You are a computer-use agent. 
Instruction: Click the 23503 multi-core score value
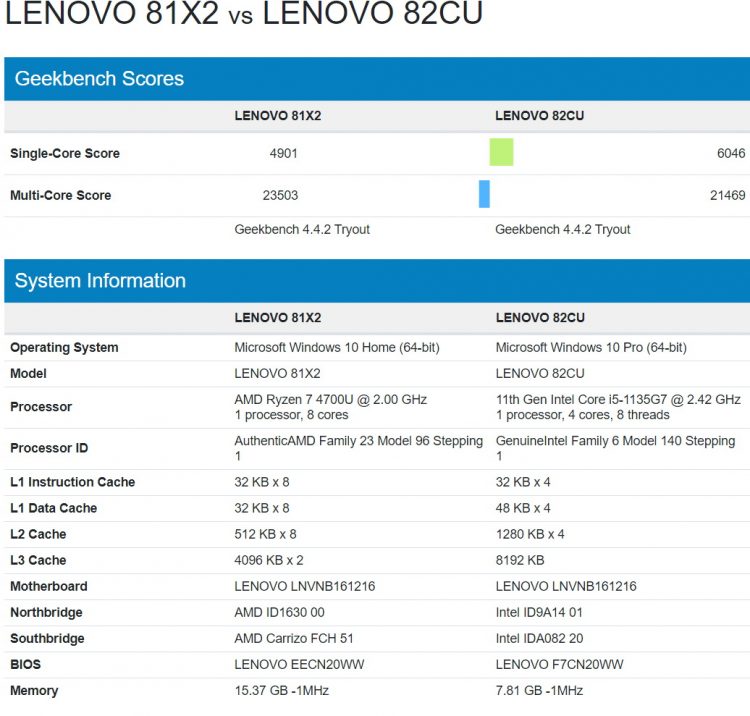coord(280,196)
